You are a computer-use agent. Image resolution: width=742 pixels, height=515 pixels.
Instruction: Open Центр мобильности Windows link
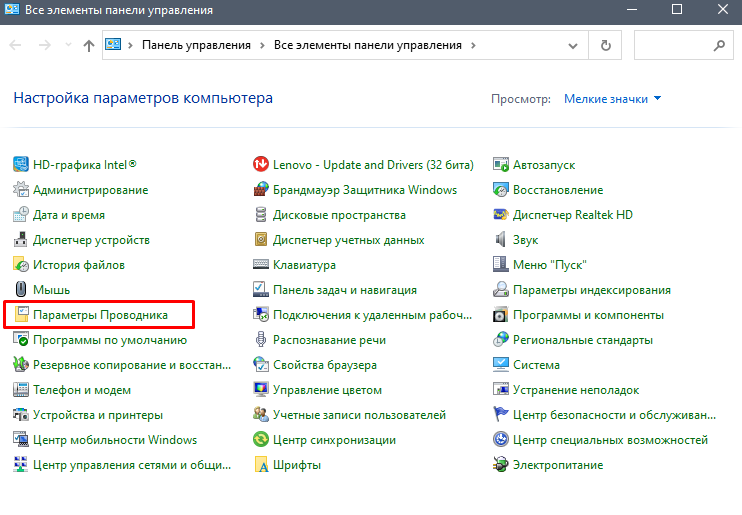[115, 440]
